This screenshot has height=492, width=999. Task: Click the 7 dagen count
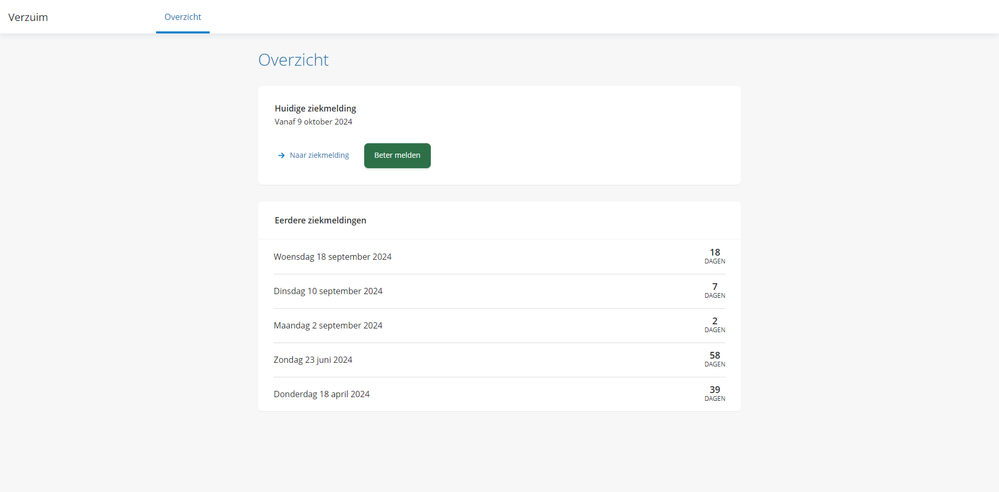click(714, 290)
